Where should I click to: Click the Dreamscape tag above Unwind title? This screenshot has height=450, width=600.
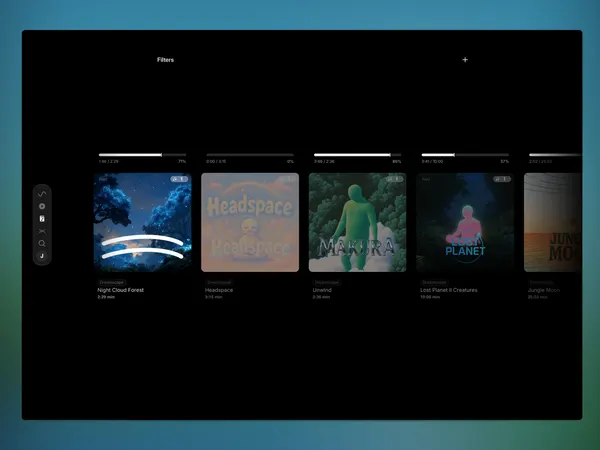(326, 282)
